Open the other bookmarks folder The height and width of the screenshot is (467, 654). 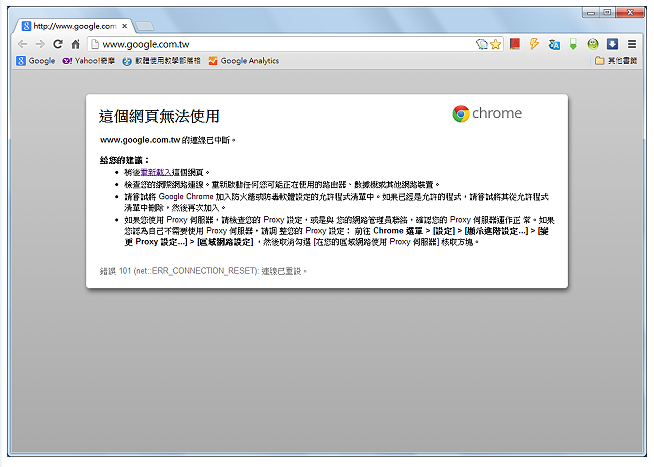[x=616, y=61]
